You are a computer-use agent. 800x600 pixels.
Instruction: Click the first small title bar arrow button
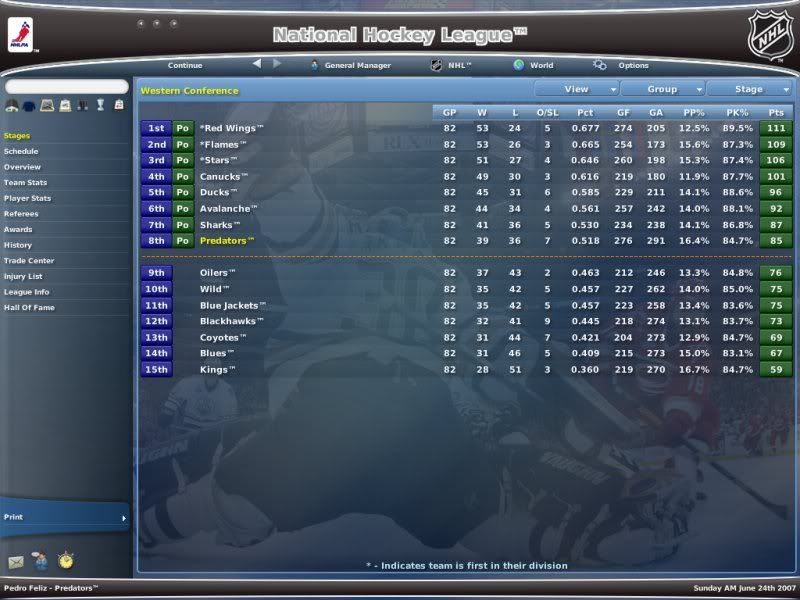(141, 23)
